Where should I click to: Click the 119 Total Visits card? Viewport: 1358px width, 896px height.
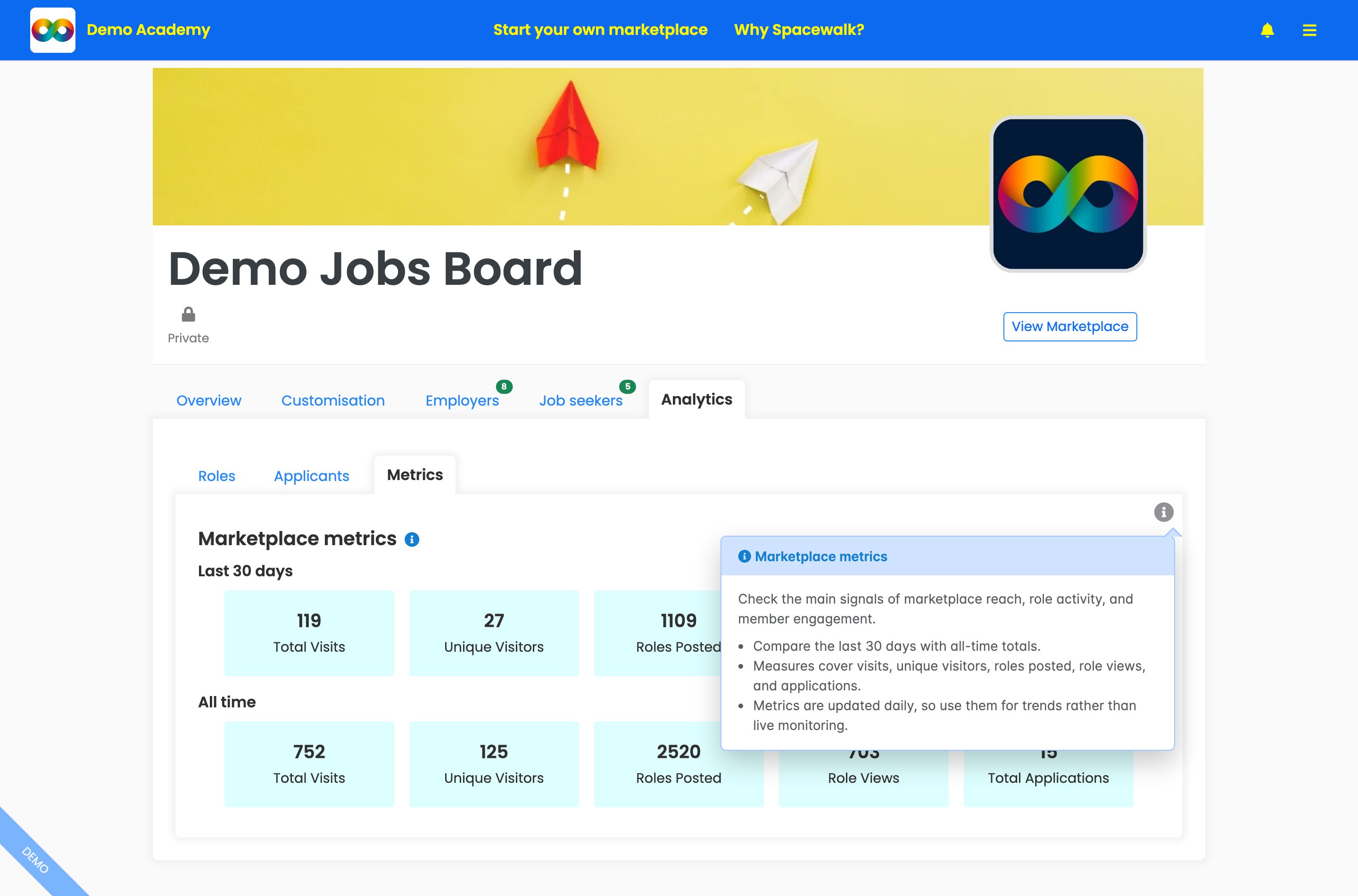coord(309,633)
